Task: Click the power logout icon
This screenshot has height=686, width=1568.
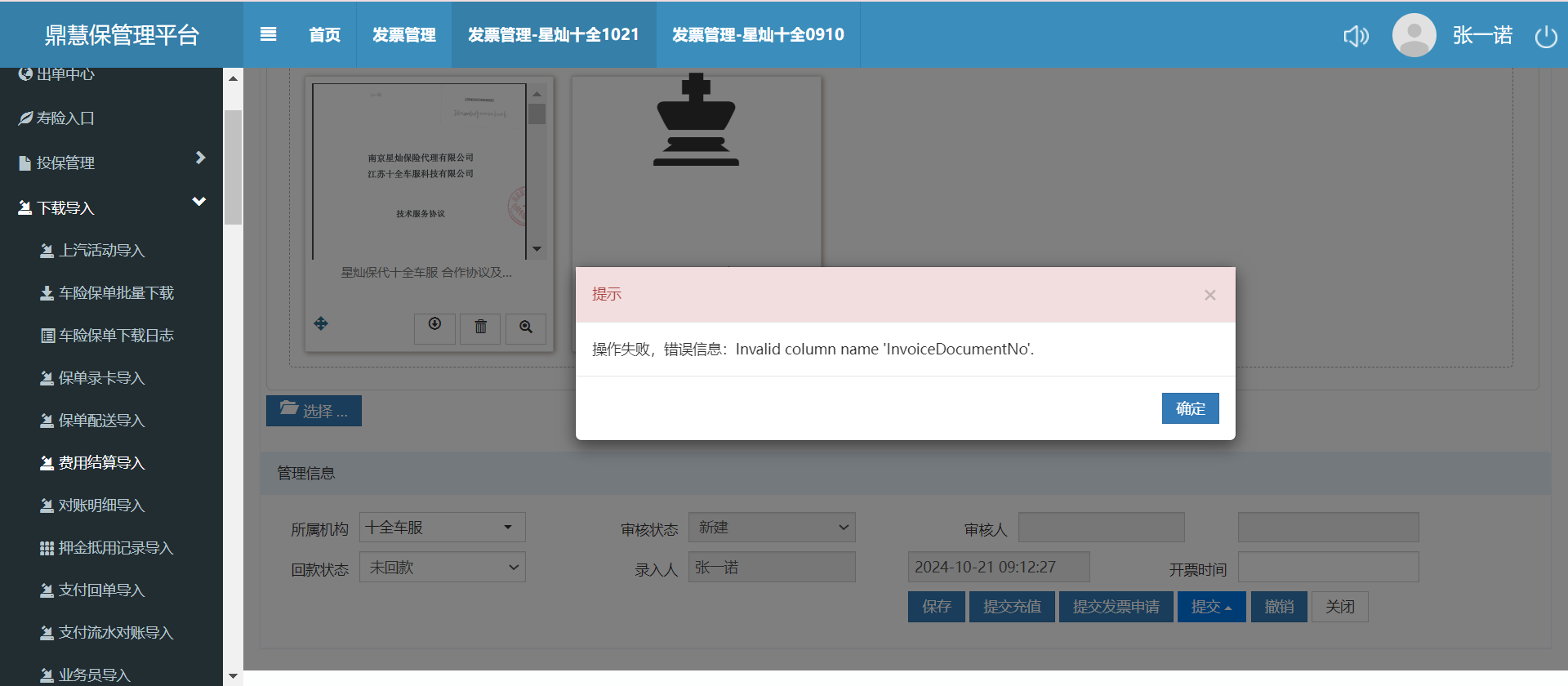Action: pyautogui.click(x=1546, y=37)
